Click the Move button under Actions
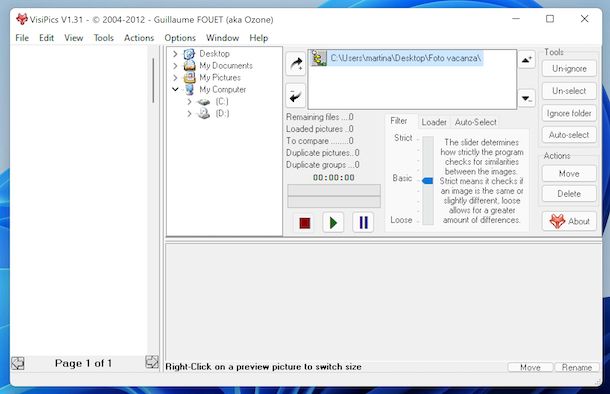This screenshot has height=394, width=610. pyautogui.click(x=569, y=174)
